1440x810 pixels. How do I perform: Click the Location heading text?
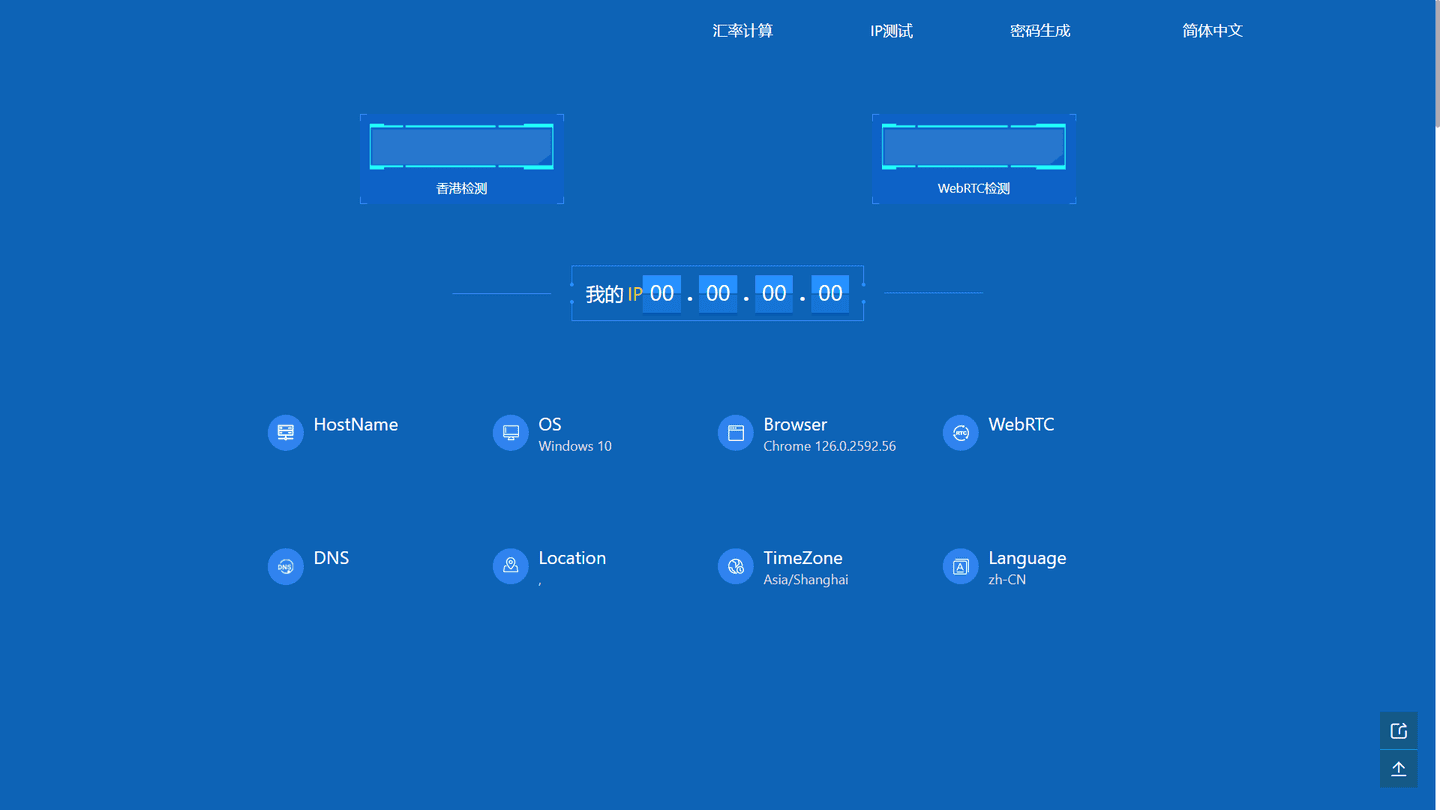coord(572,558)
